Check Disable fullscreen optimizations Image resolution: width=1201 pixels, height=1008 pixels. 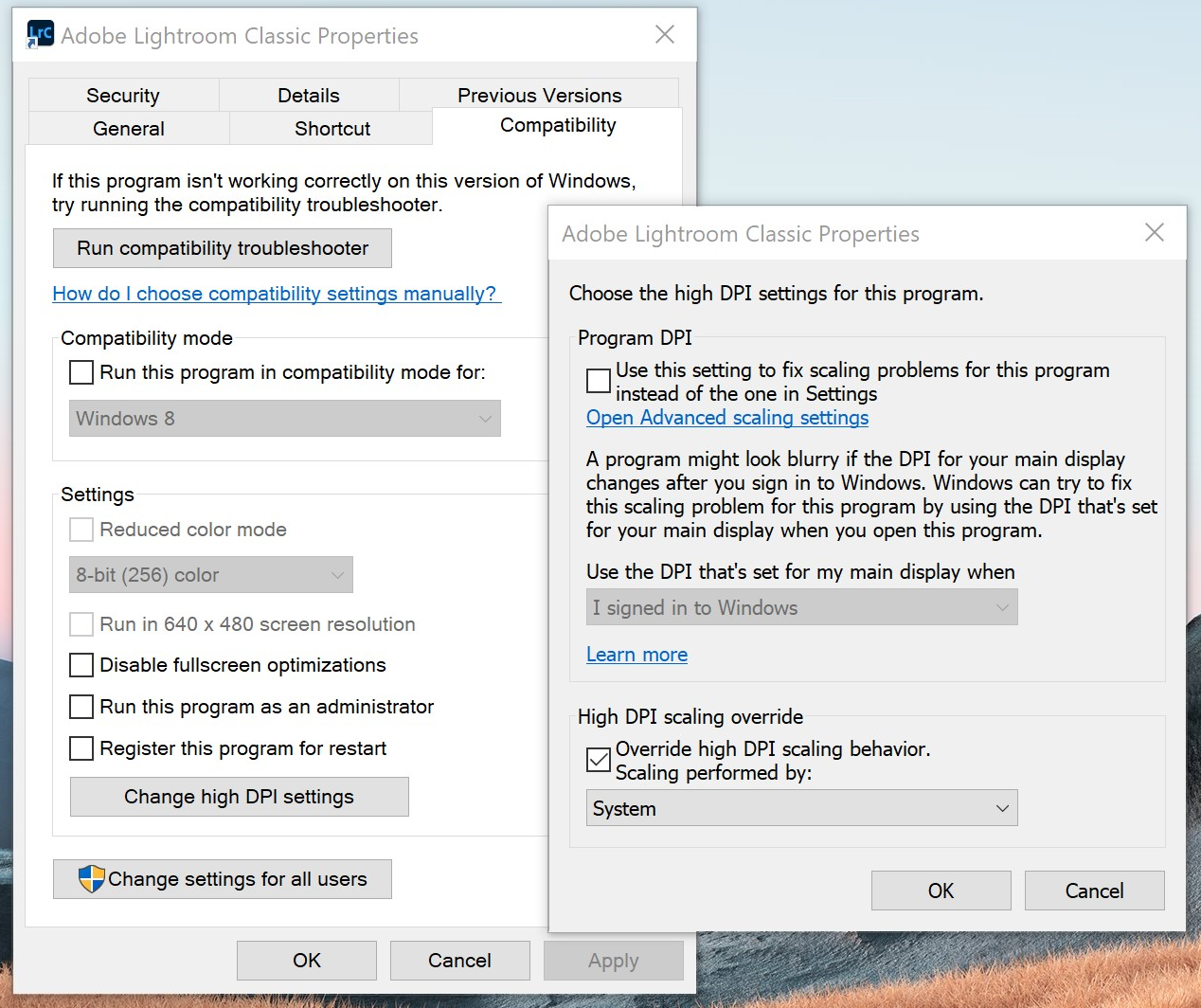point(81,665)
